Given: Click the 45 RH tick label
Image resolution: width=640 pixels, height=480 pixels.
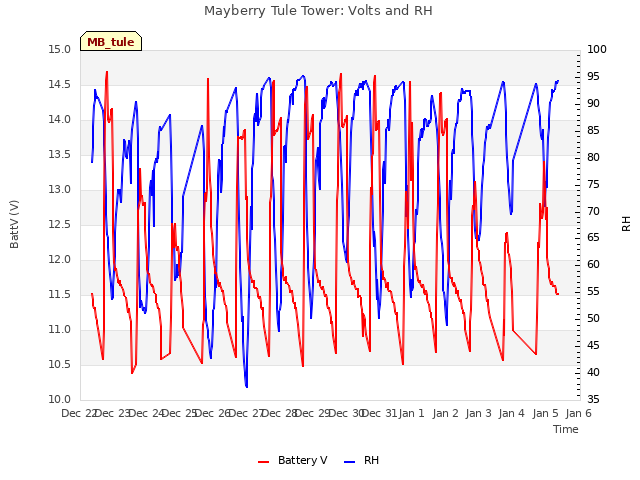Looking at the screenshot, I should [593, 346].
